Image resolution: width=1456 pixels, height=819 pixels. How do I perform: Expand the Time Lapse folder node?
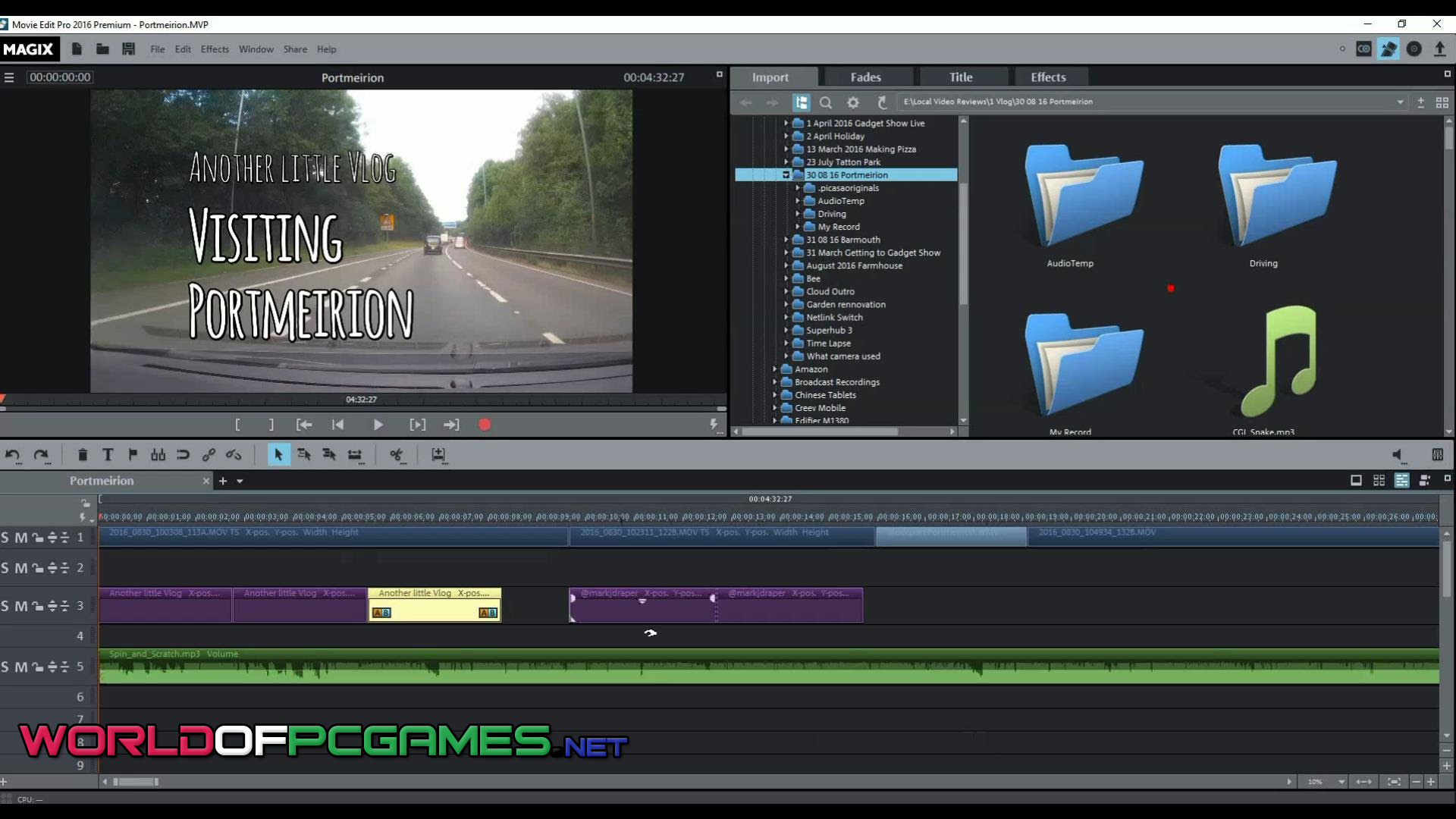[786, 344]
